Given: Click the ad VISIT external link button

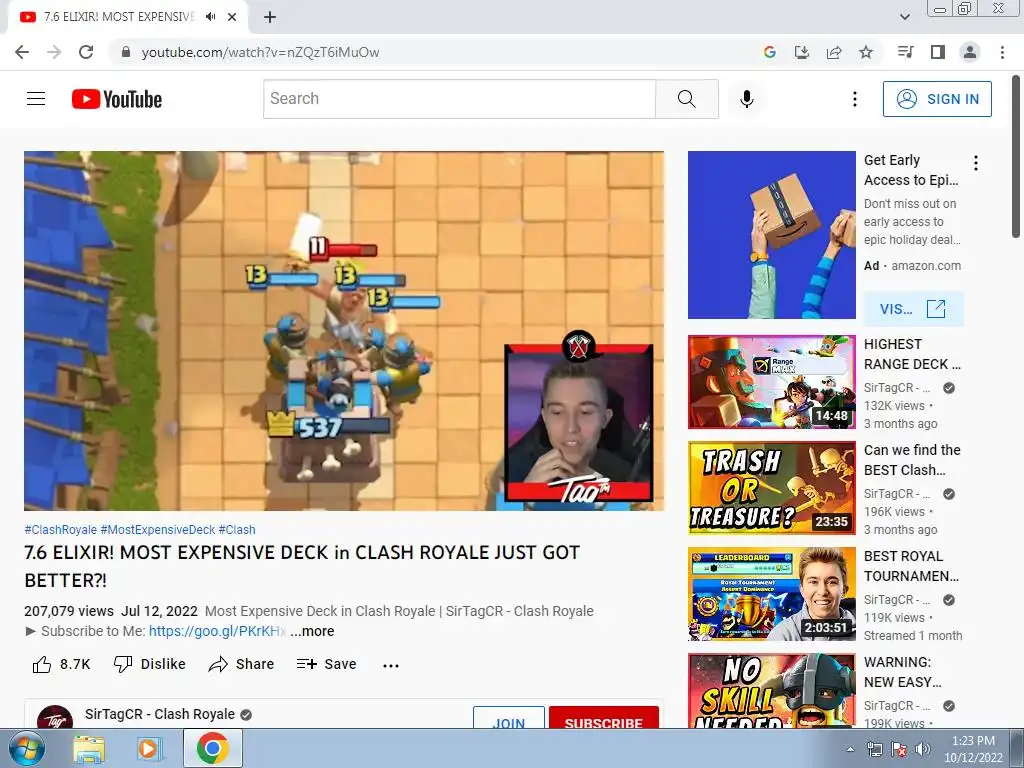Looking at the screenshot, I should (913, 309).
